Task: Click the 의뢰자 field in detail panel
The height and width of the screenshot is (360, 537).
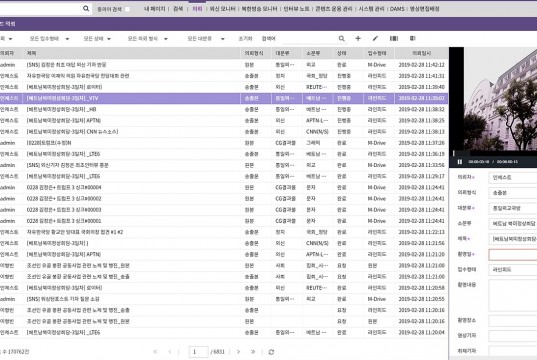Action: (x=513, y=177)
